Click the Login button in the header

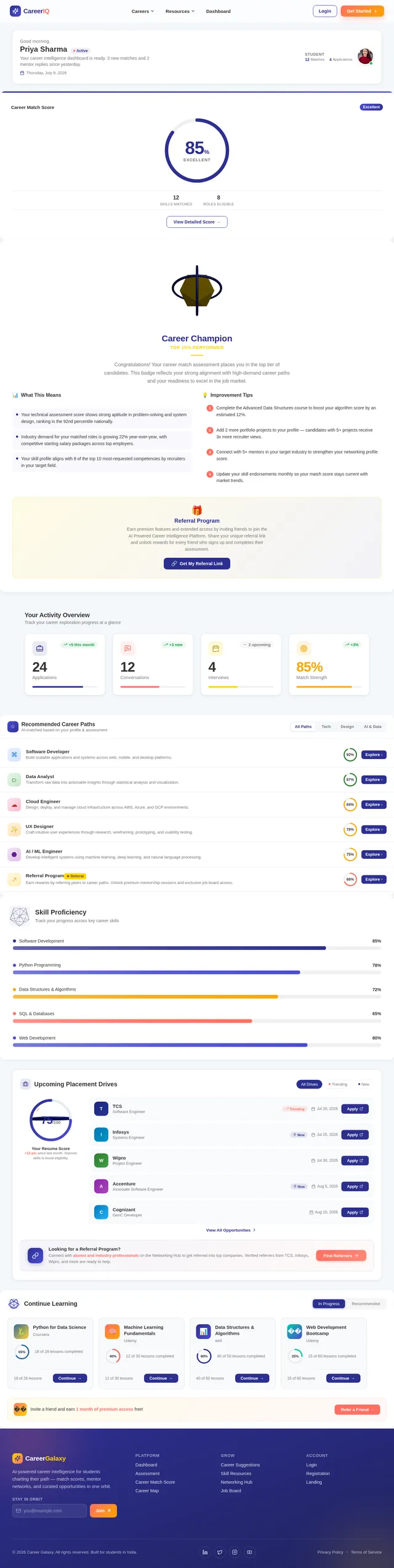[x=324, y=11]
